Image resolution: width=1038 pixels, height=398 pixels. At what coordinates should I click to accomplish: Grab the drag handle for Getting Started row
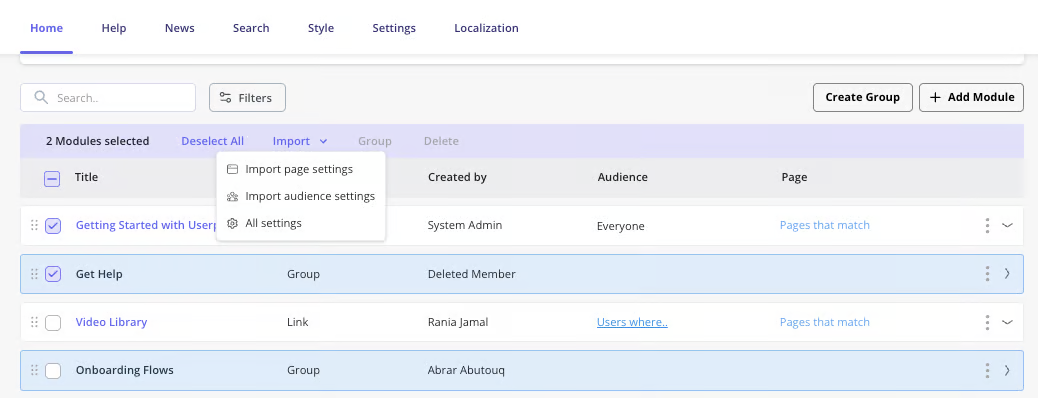(34, 225)
